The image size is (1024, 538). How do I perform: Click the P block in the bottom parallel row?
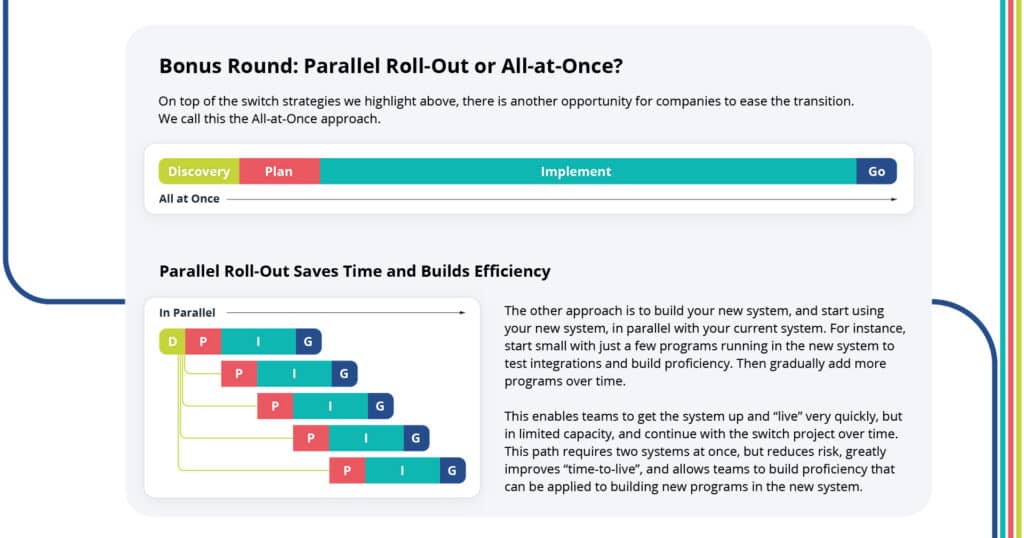347,470
